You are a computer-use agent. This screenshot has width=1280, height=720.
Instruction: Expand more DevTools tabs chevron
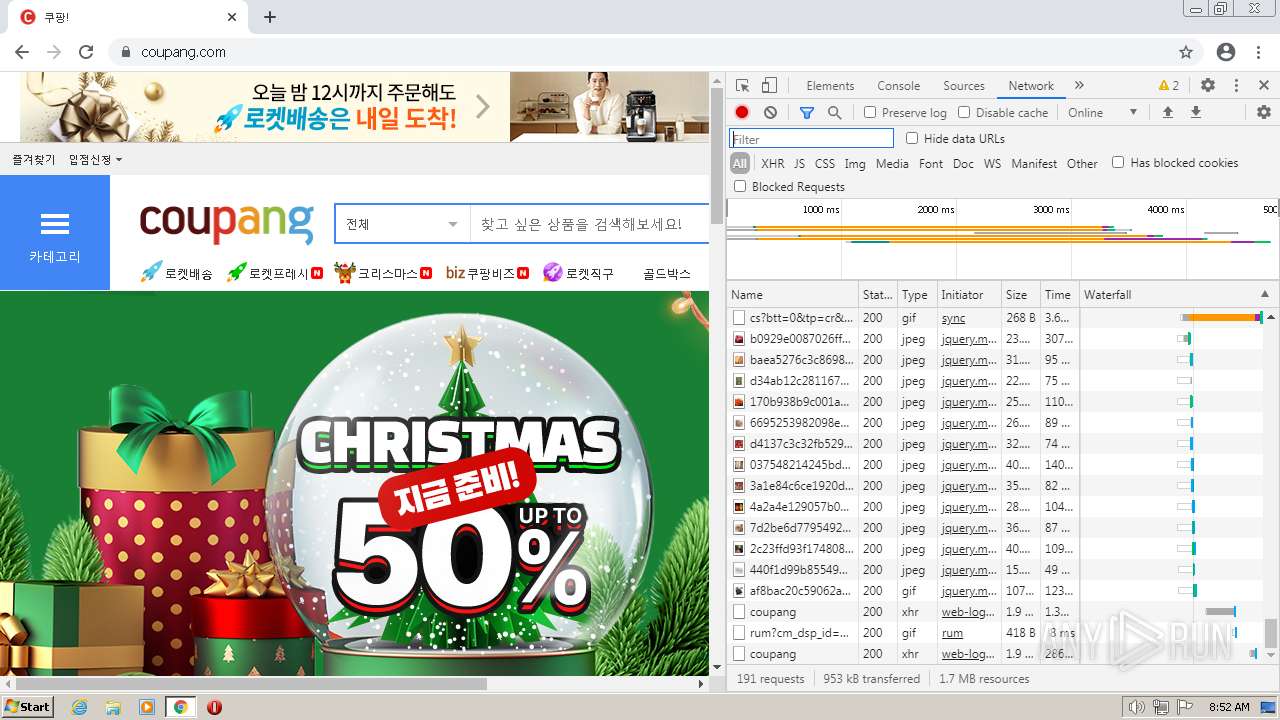pyautogui.click(x=1079, y=86)
